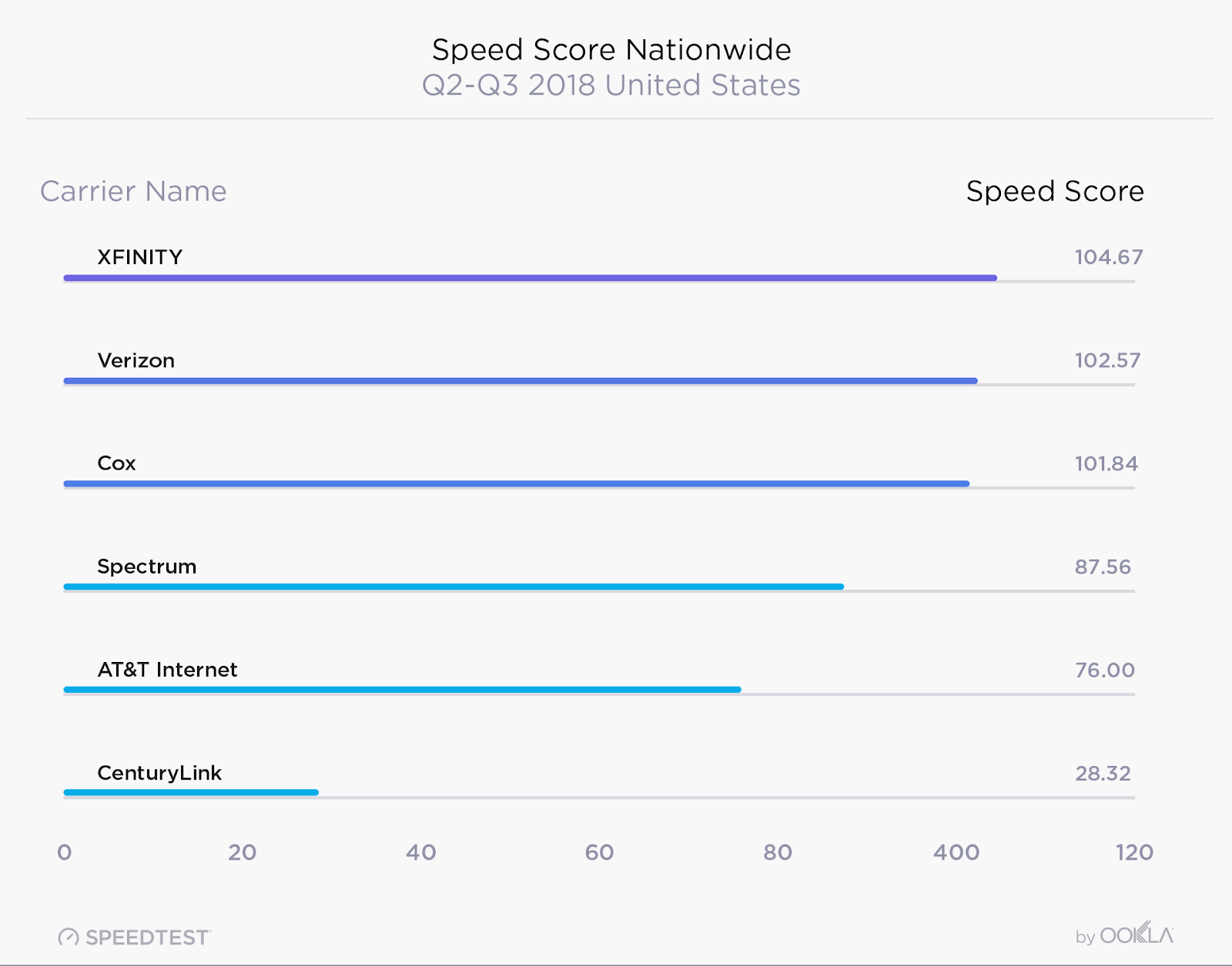Click the axis label 60
This screenshot has width=1232, height=966.
(x=599, y=852)
